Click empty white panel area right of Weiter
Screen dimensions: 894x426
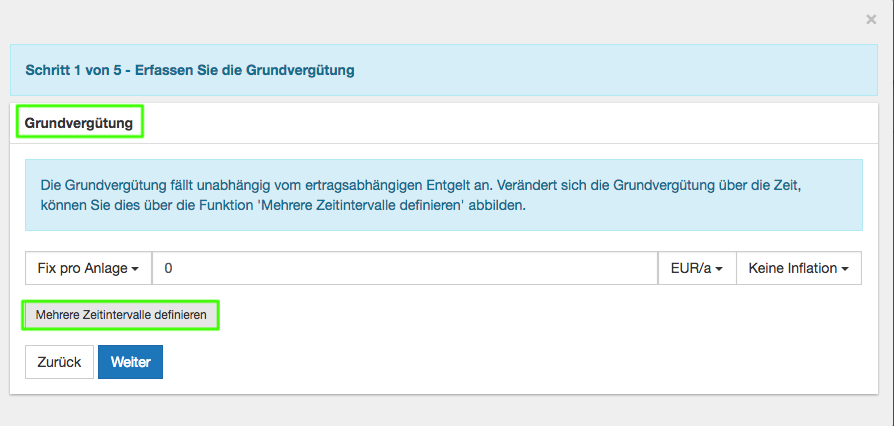click(x=500, y=362)
